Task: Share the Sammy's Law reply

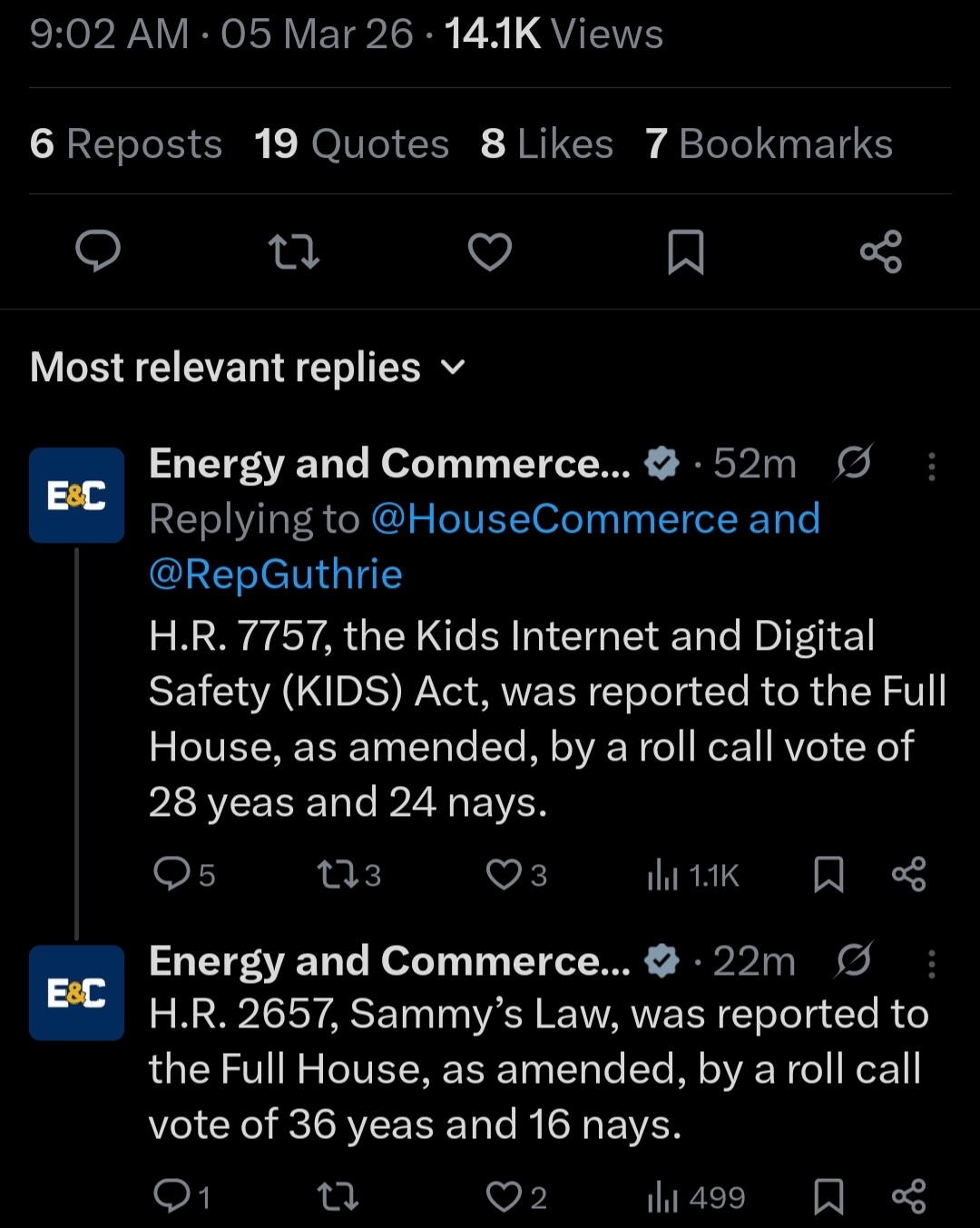Action: (x=909, y=1196)
